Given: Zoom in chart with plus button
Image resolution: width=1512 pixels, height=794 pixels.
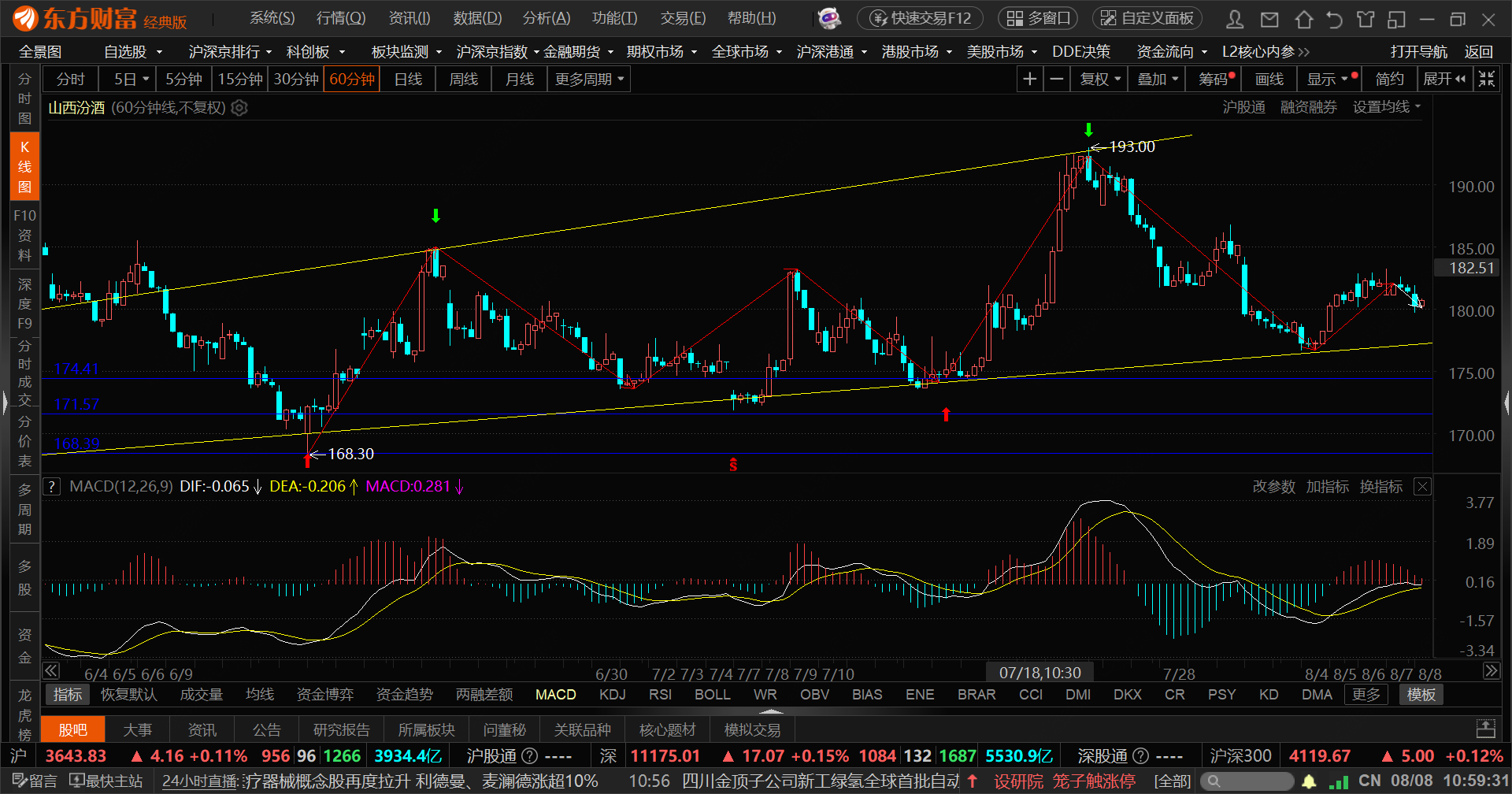Looking at the screenshot, I should (x=1029, y=79).
